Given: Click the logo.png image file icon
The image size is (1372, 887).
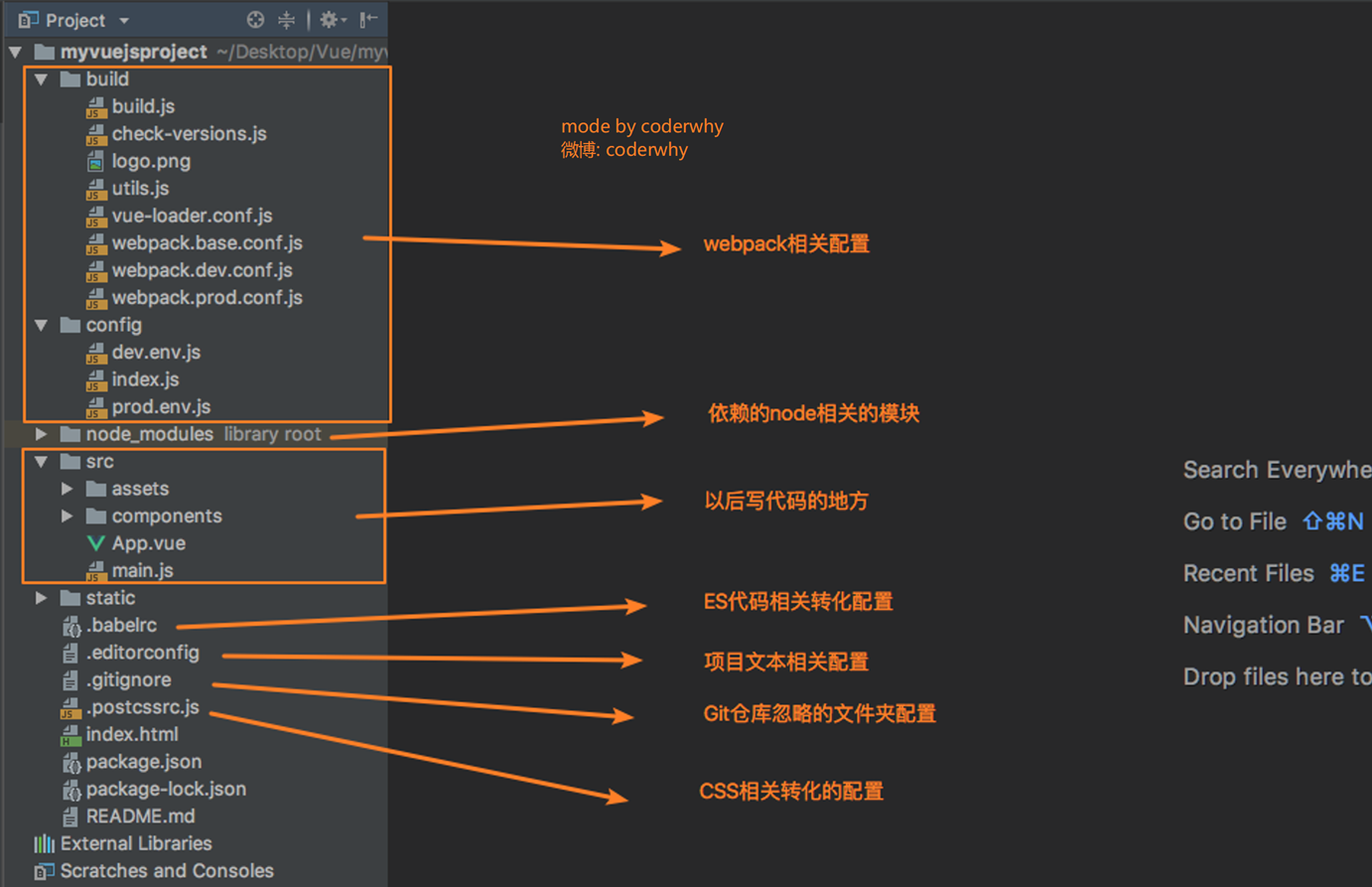Looking at the screenshot, I should click(x=95, y=161).
